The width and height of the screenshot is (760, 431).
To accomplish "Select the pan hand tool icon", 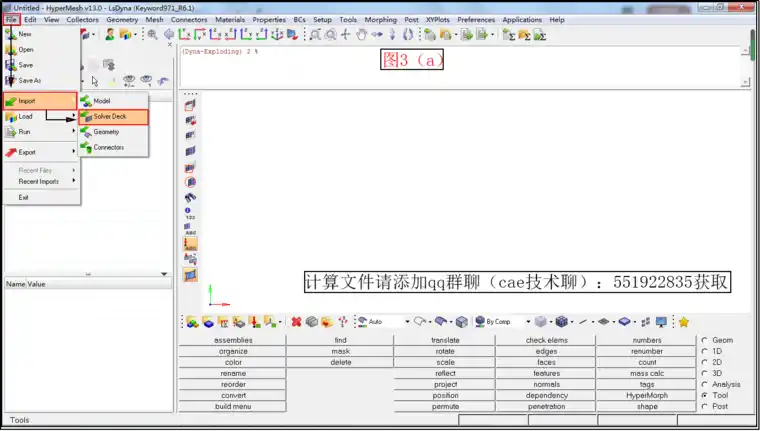I will pyautogui.click(x=361, y=34).
